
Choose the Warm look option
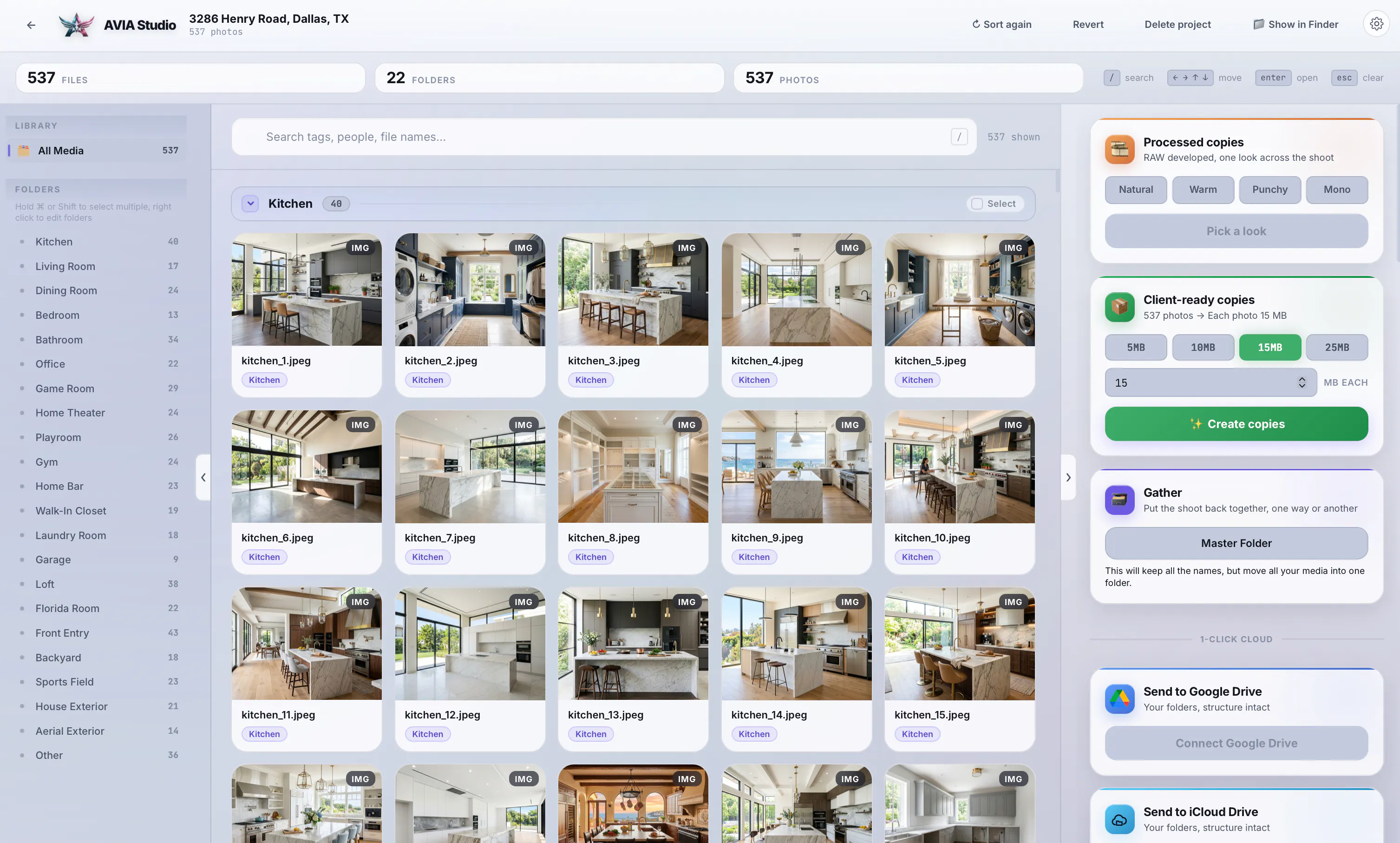coord(1203,190)
